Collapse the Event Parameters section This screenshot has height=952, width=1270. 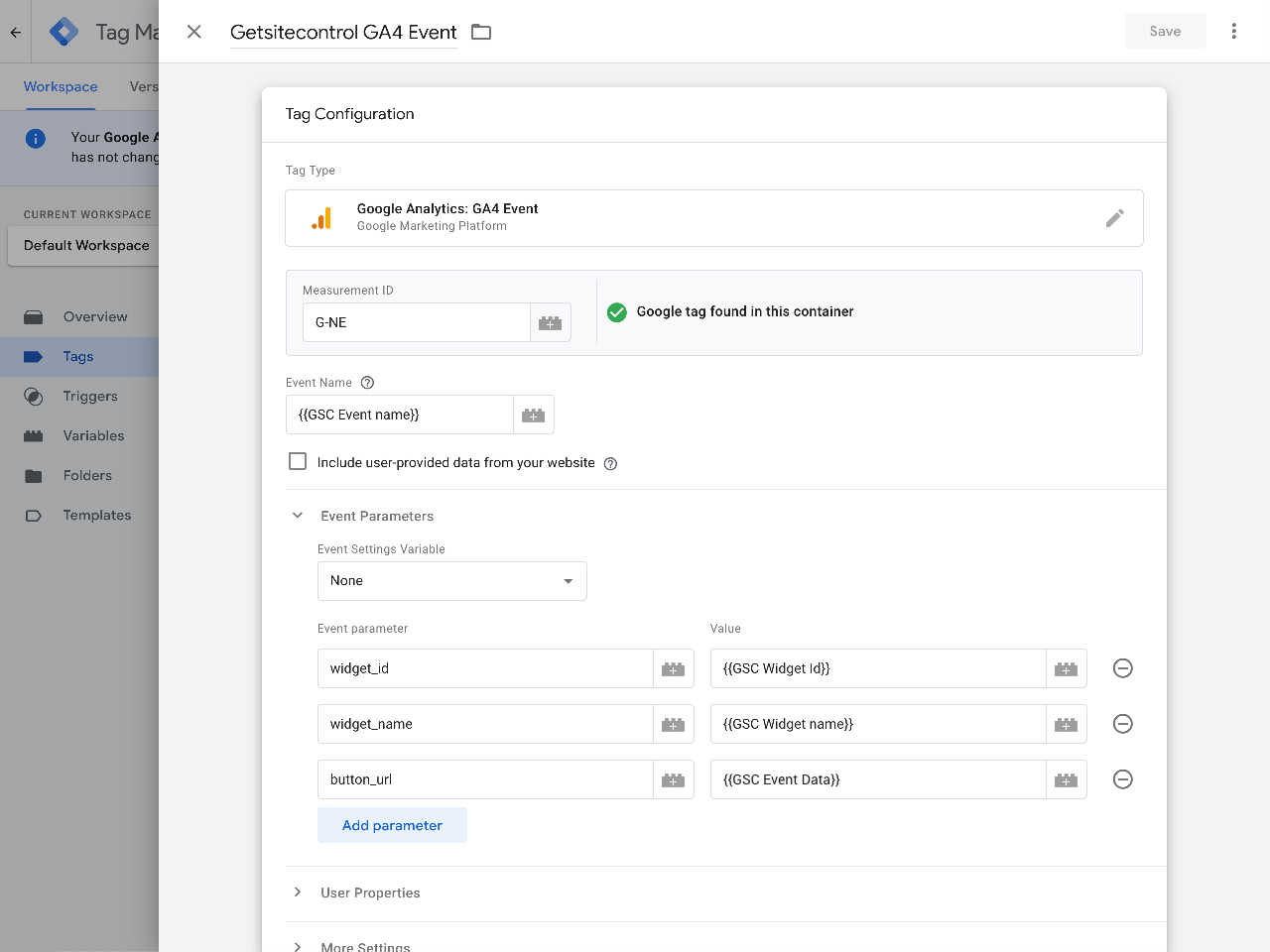297,515
